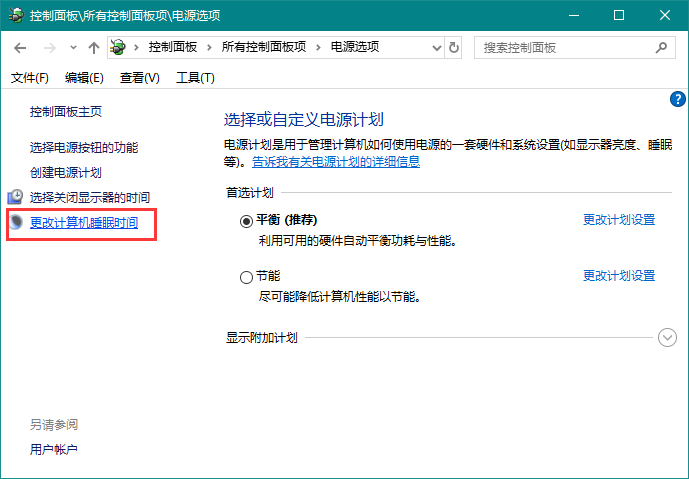Click the 搜索控制面板 search box
This screenshot has height=479, width=689.
575,47
